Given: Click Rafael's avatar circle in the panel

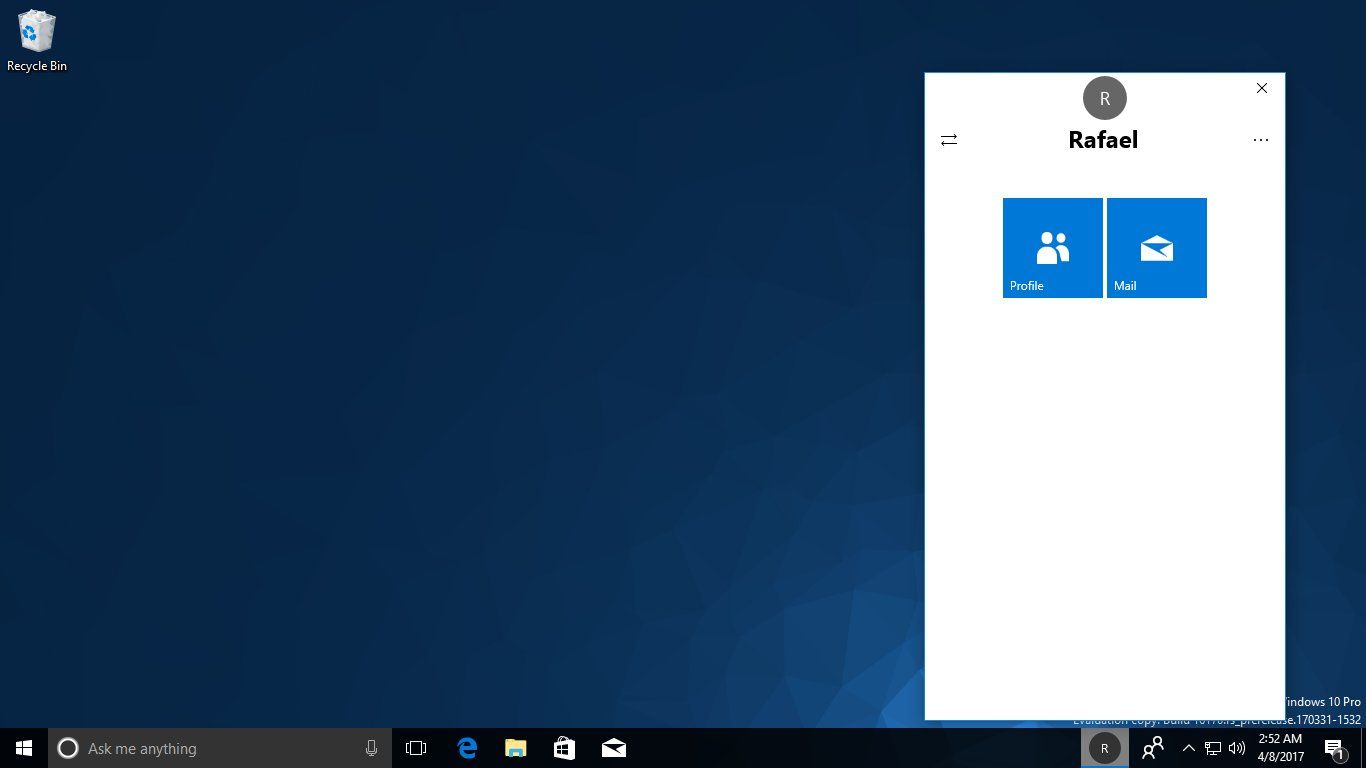Looking at the screenshot, I should [1104, 98].
